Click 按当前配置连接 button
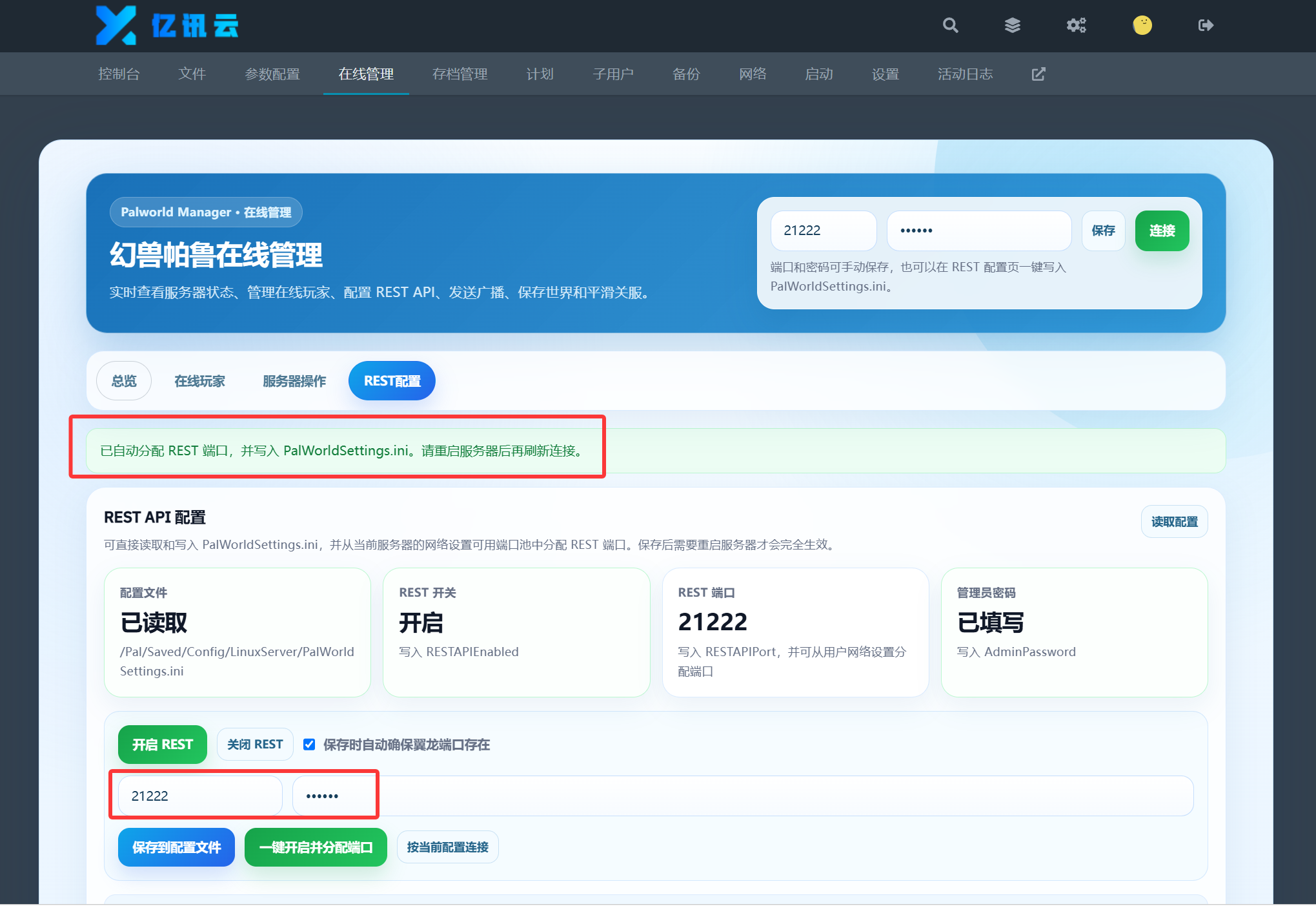 pyautogui.click(x=447, y=847)
